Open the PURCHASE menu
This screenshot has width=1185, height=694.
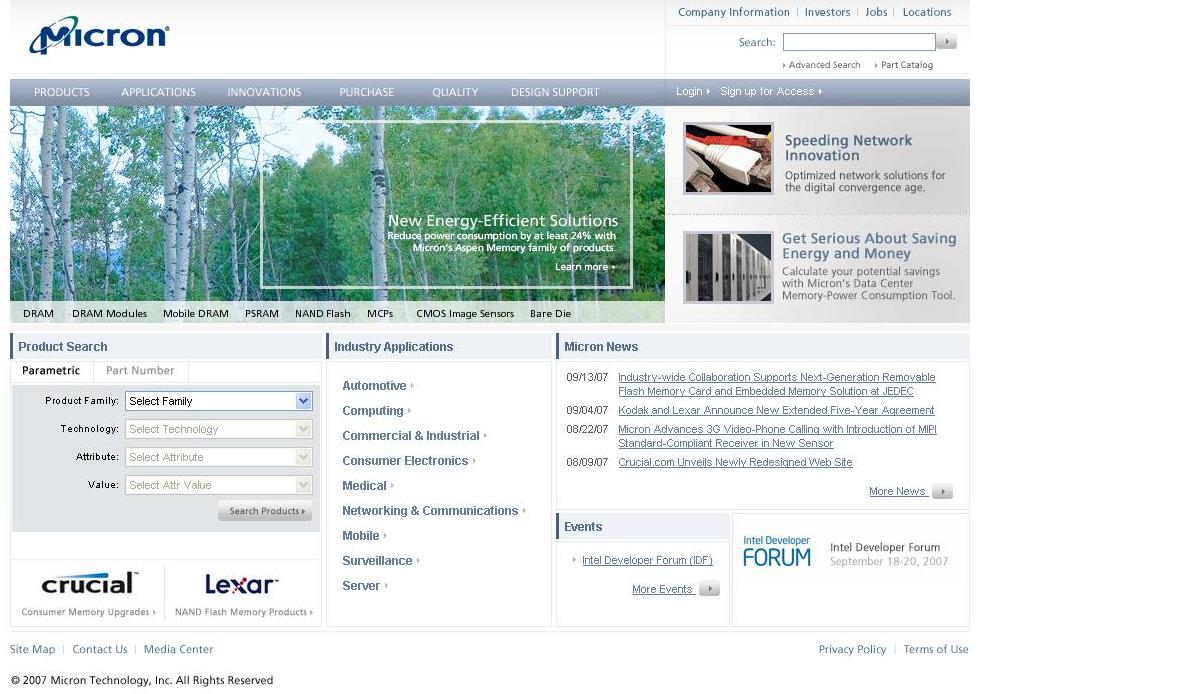coord(367,92)
